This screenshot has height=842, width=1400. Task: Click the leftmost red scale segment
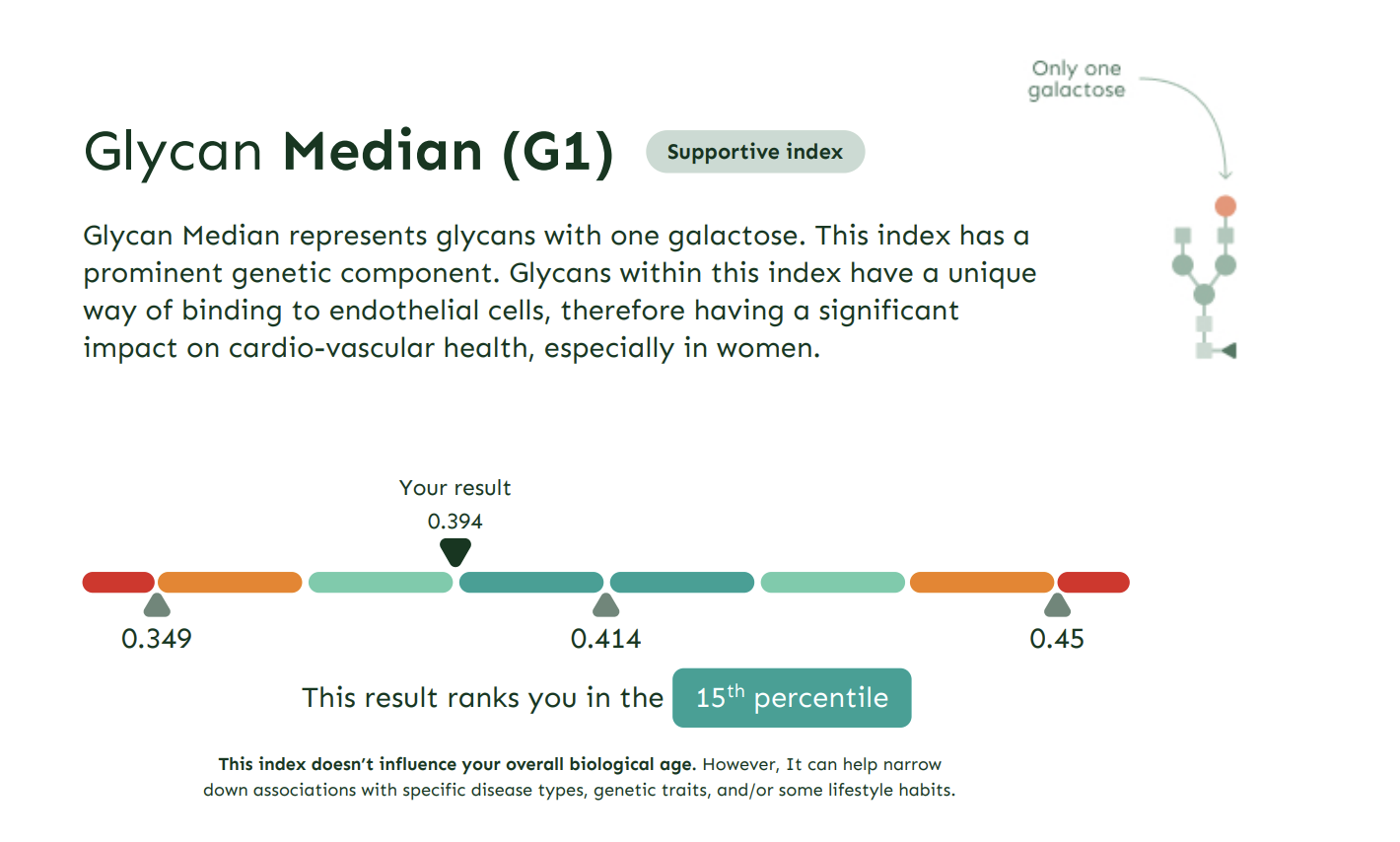click(x=118, y=583)
